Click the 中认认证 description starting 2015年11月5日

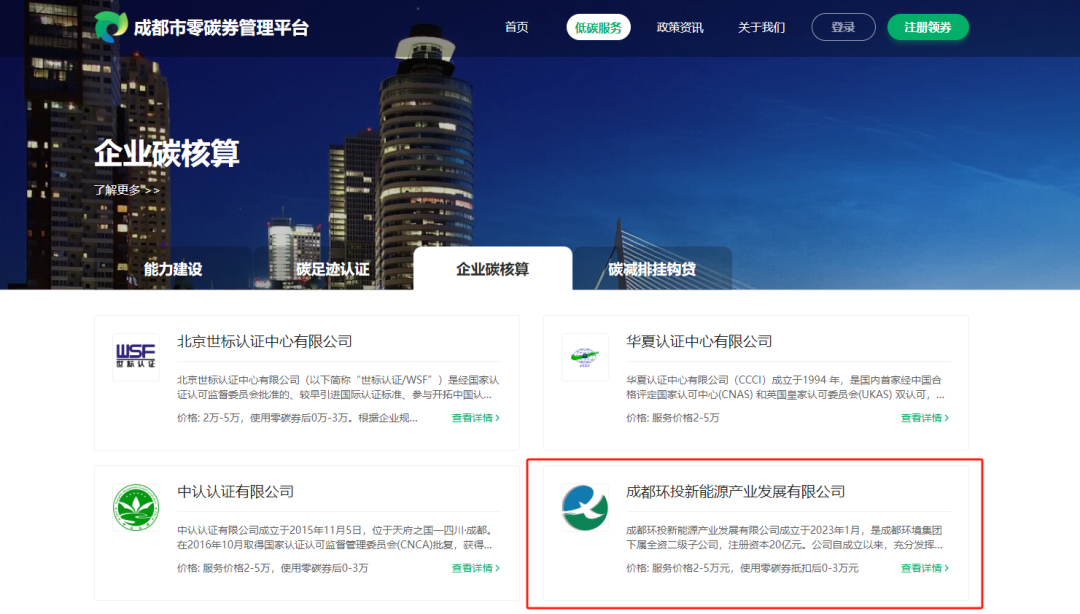(x=335, y=538)
